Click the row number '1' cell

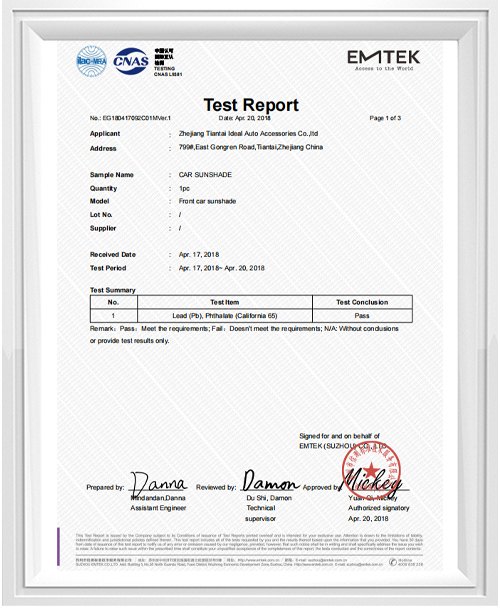113,316
